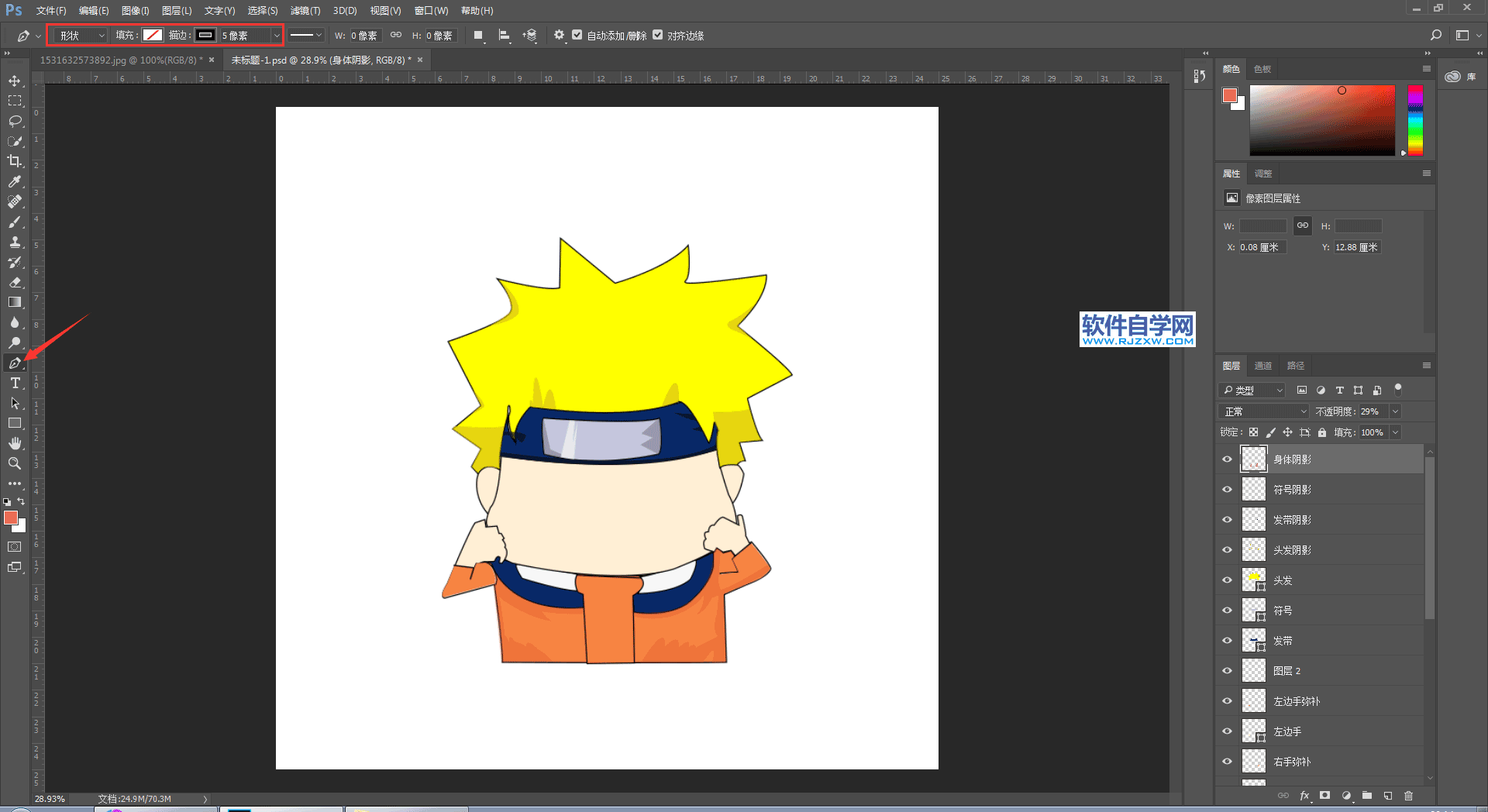Hide the 身体阴影 layer
Screen dimensions: 1488x812
click(1227, 459)
